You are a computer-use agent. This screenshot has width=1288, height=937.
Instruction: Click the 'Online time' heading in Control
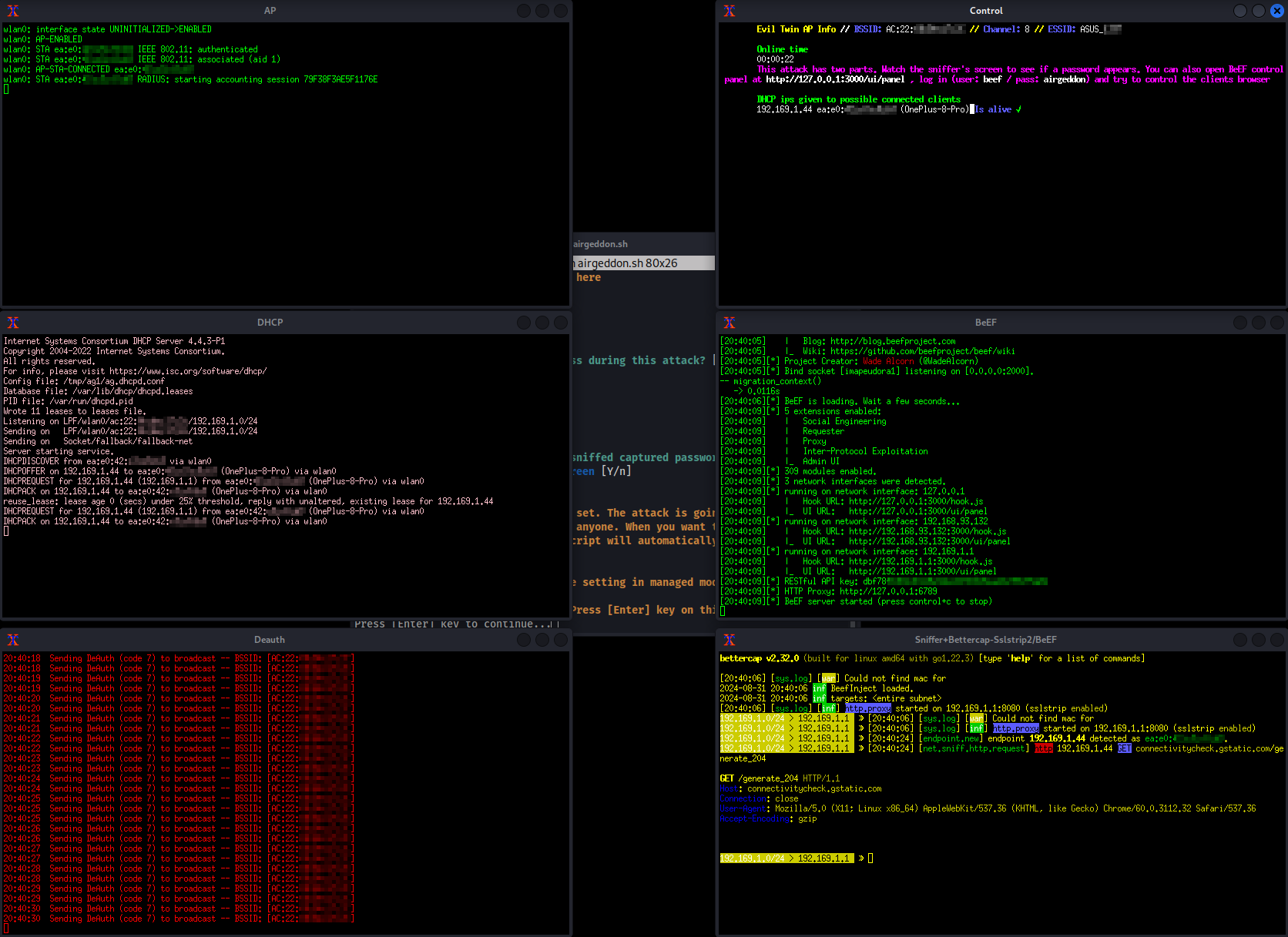[x=782, y=49]
